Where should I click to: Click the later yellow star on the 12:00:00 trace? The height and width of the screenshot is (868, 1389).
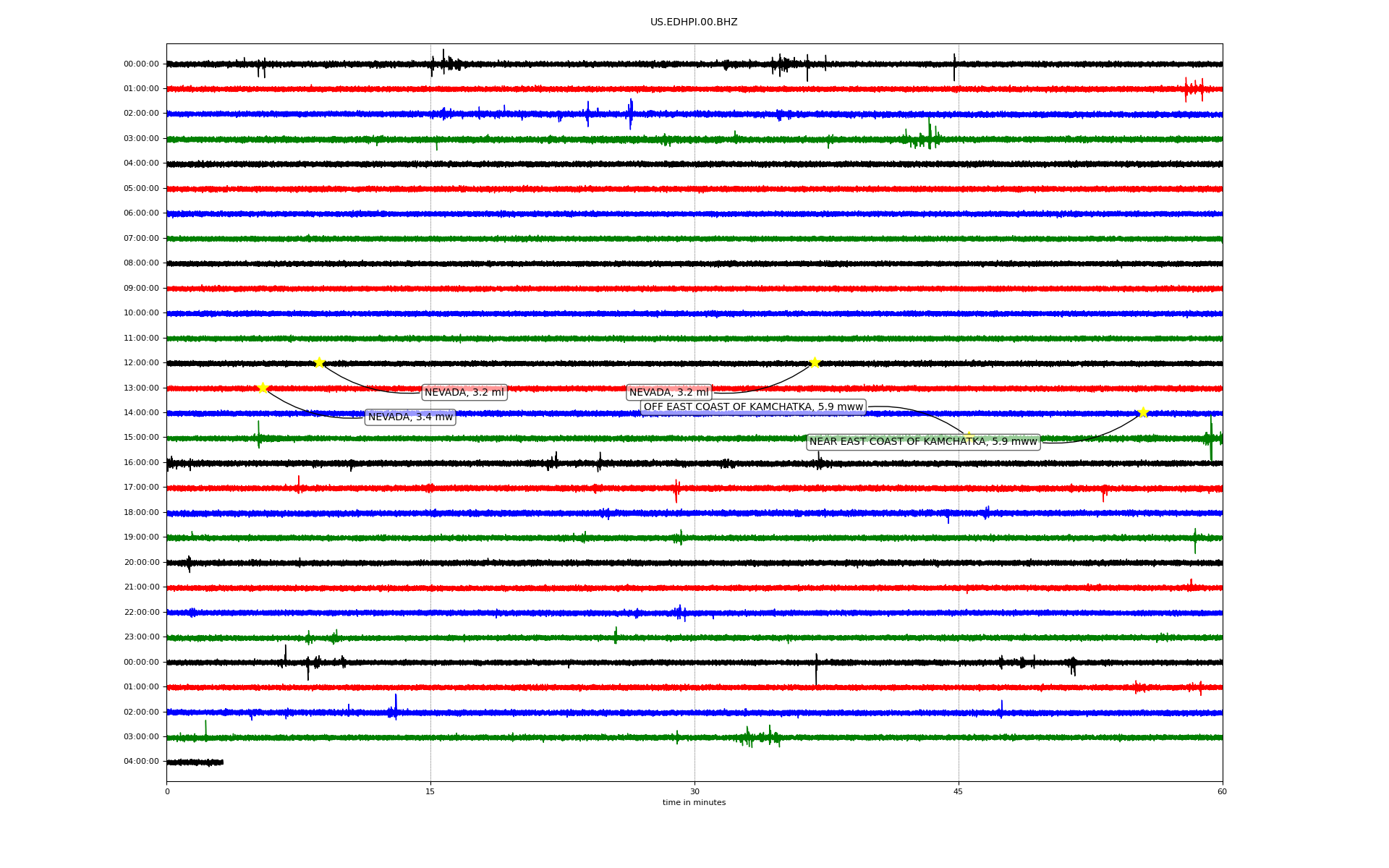point(815,362)
